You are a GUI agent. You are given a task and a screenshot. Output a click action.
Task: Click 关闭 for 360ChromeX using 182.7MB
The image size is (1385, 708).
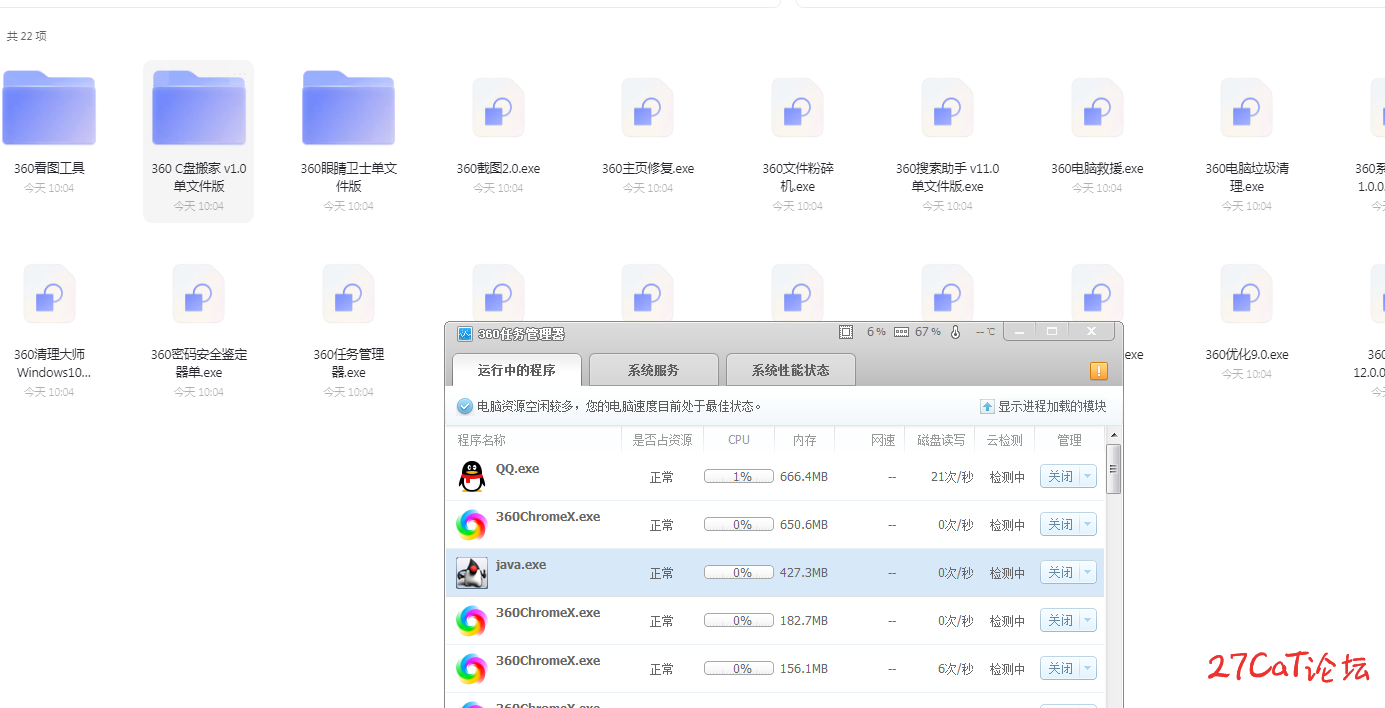tap(1060, 621)
